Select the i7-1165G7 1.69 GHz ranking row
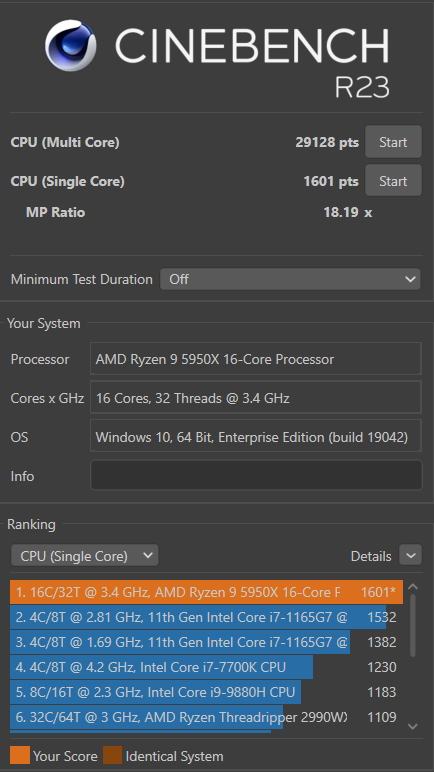Image resolution: width=434 pixels, height=772 pixels. tap(206, 642)
